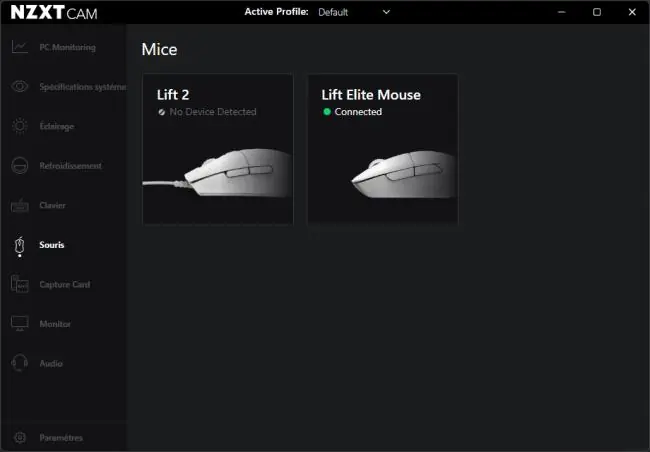The width and height of the screenshot is (650, 452).
Task: Maximize the NZXT CAM window
Action: click(x=597, y=12)
